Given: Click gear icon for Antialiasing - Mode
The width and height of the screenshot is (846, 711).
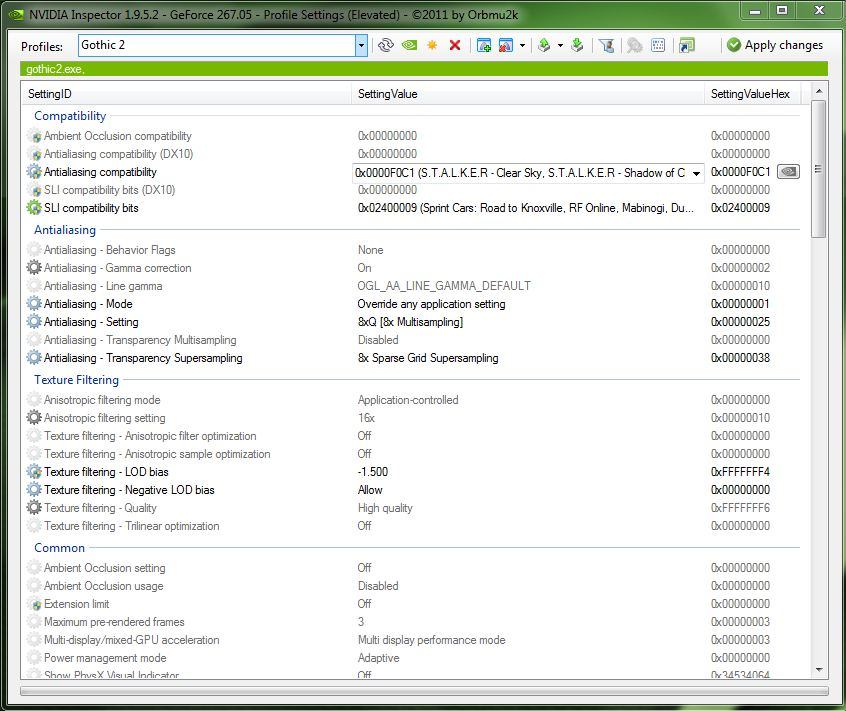Looking at the screenshot, I should click(34, 304).
